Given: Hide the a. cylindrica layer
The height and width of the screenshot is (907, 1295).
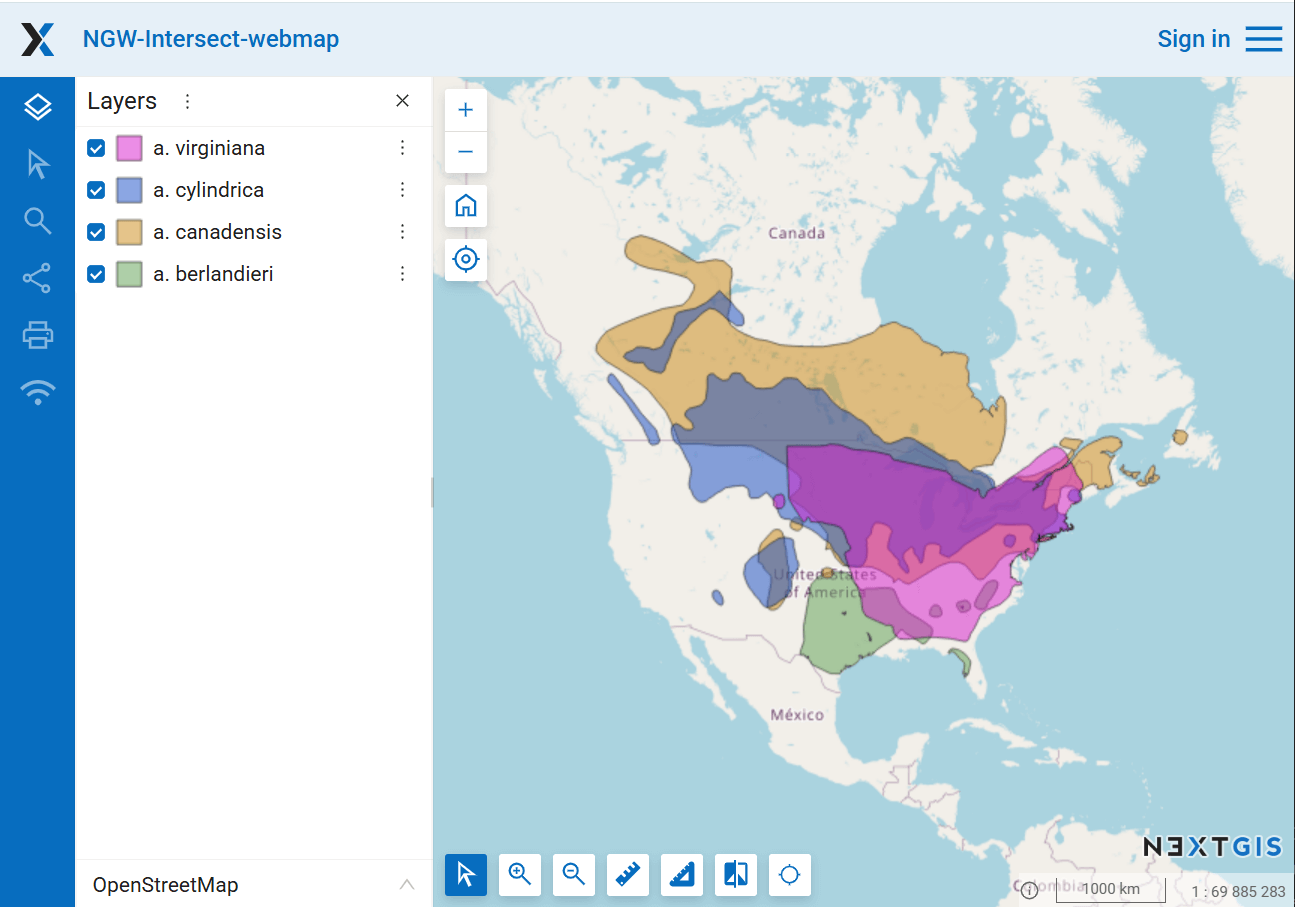Looking at the screenshot, I should pyautogui.click(x=96, y=190).
